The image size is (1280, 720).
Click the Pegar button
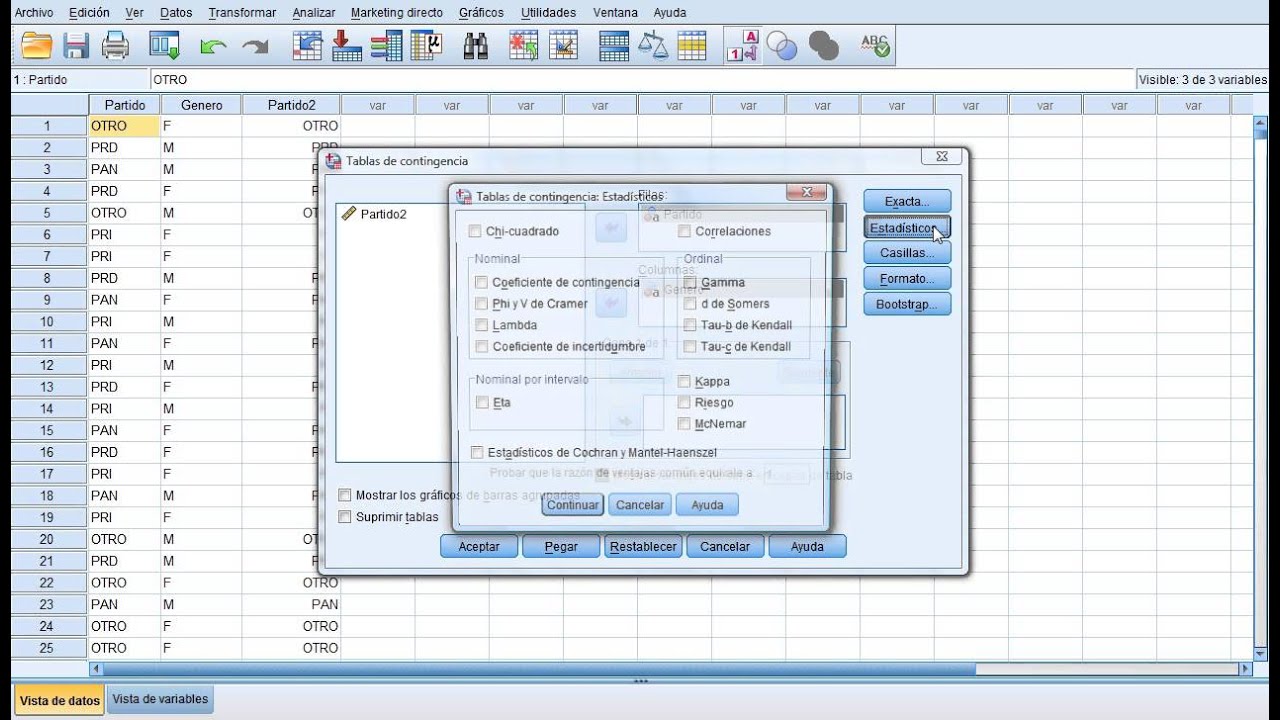tap(561, 546)
